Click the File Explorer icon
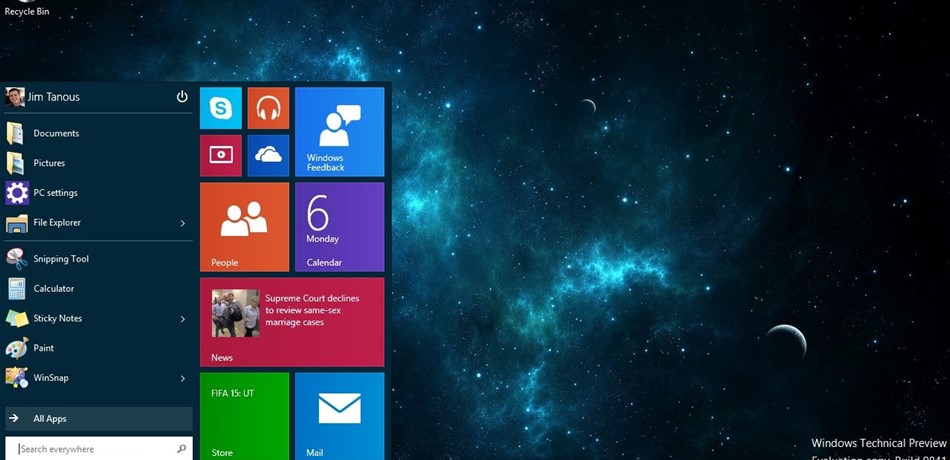This screenshot has height=460, width=950. click(16, 223)
